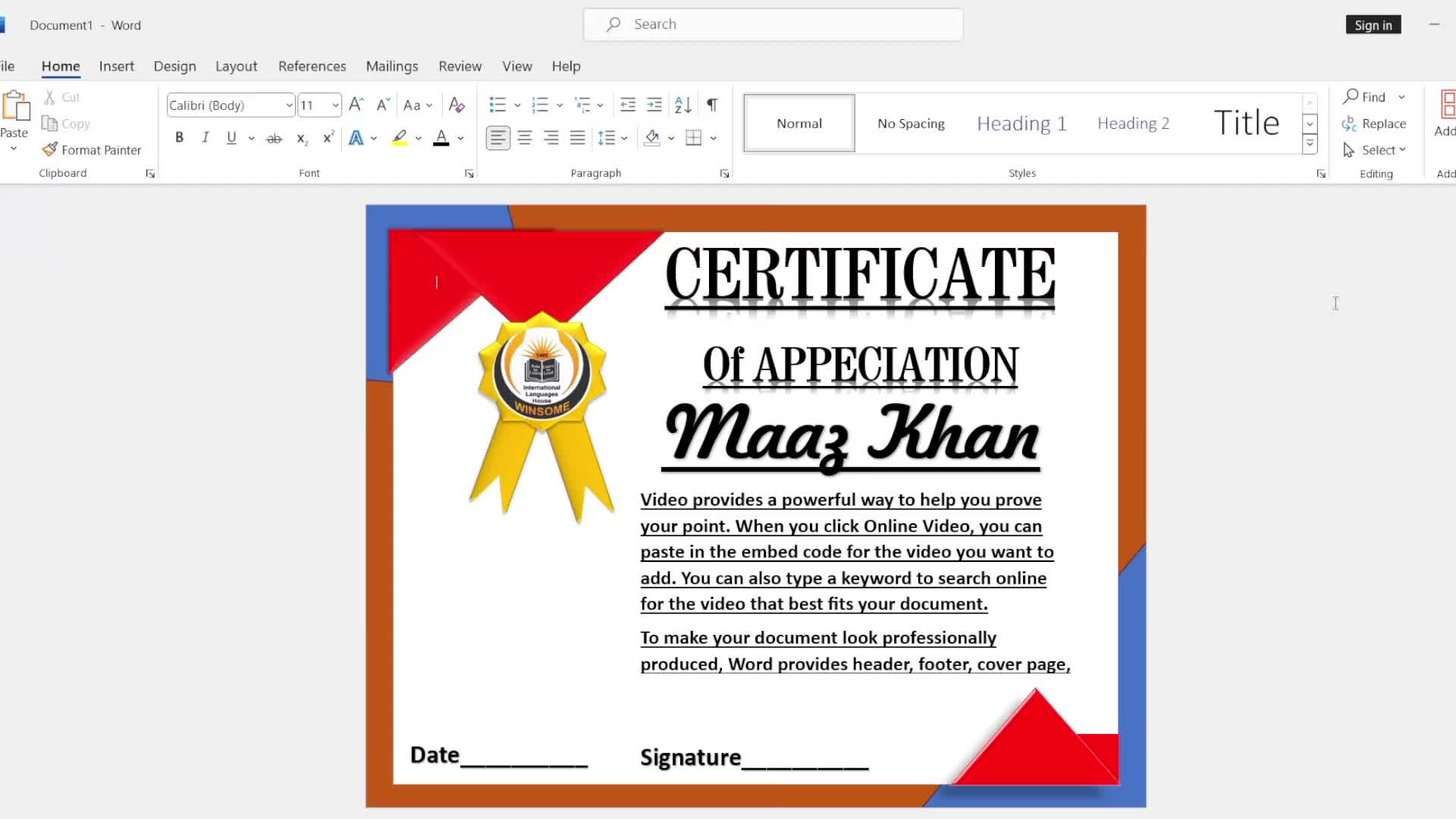Click the Sort A-Z icon
Viewport: 1456px width, 819px height.
[x=683, y=105]
